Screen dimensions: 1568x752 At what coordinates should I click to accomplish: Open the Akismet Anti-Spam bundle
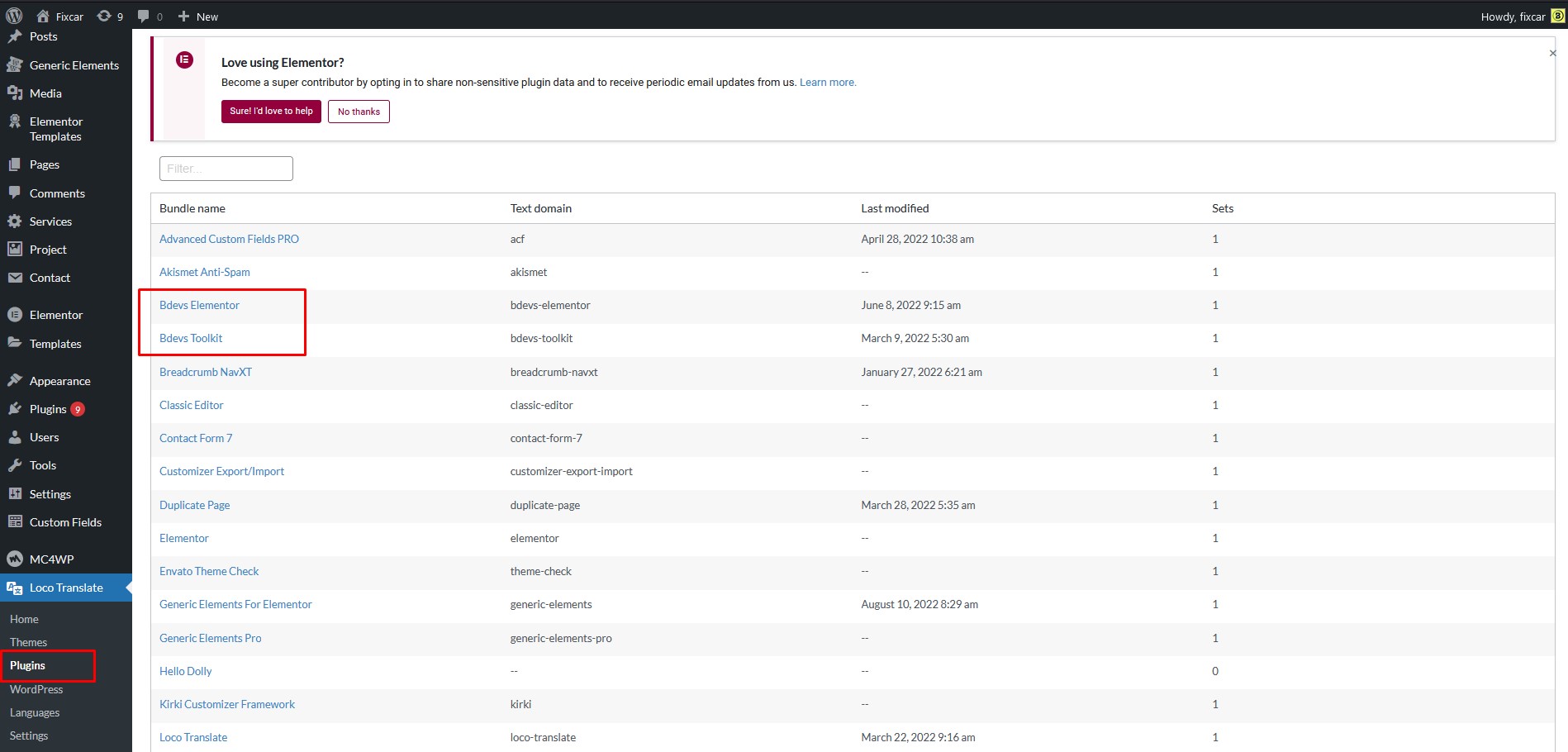coord(205,272)
